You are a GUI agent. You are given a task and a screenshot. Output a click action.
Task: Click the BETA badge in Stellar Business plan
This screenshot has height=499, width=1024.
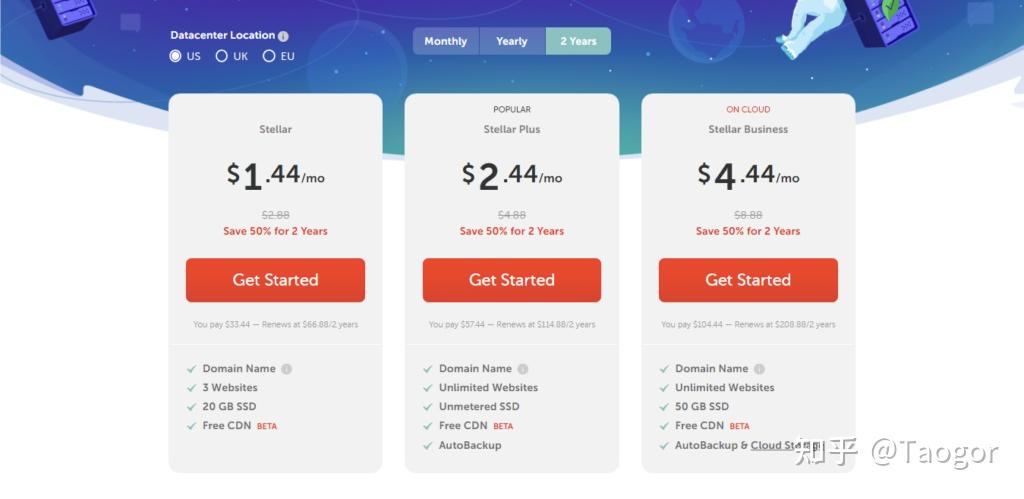pos(739,426)
